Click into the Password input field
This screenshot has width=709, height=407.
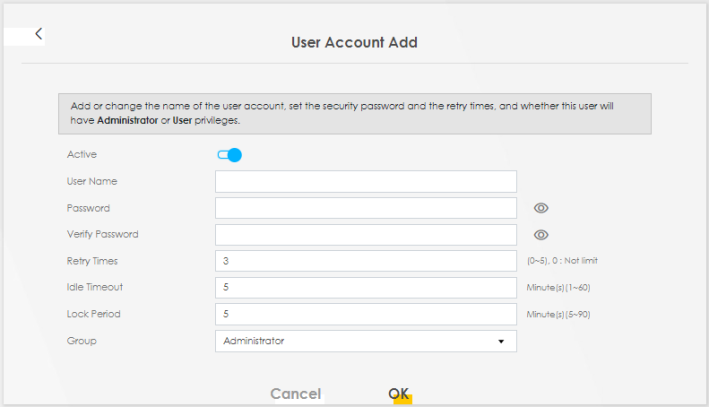365,208
